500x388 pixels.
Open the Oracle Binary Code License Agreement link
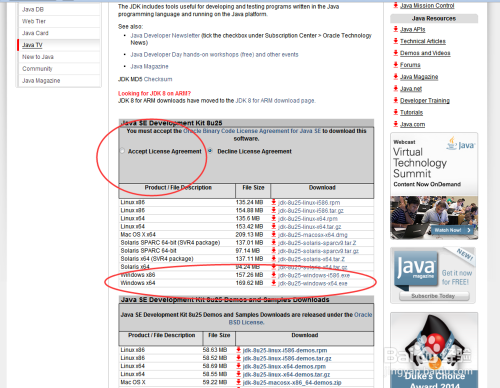(x=252, y=131)
